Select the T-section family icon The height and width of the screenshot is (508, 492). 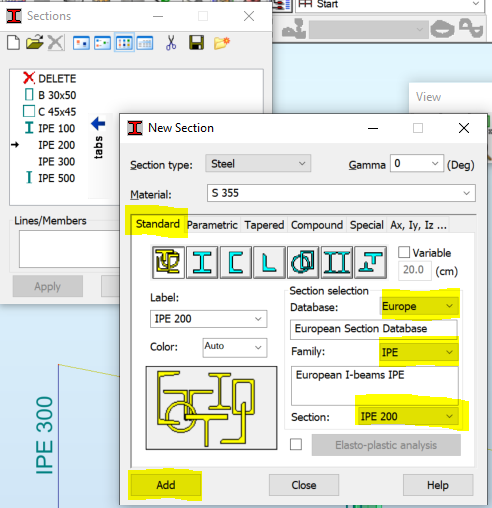(370, 262)
